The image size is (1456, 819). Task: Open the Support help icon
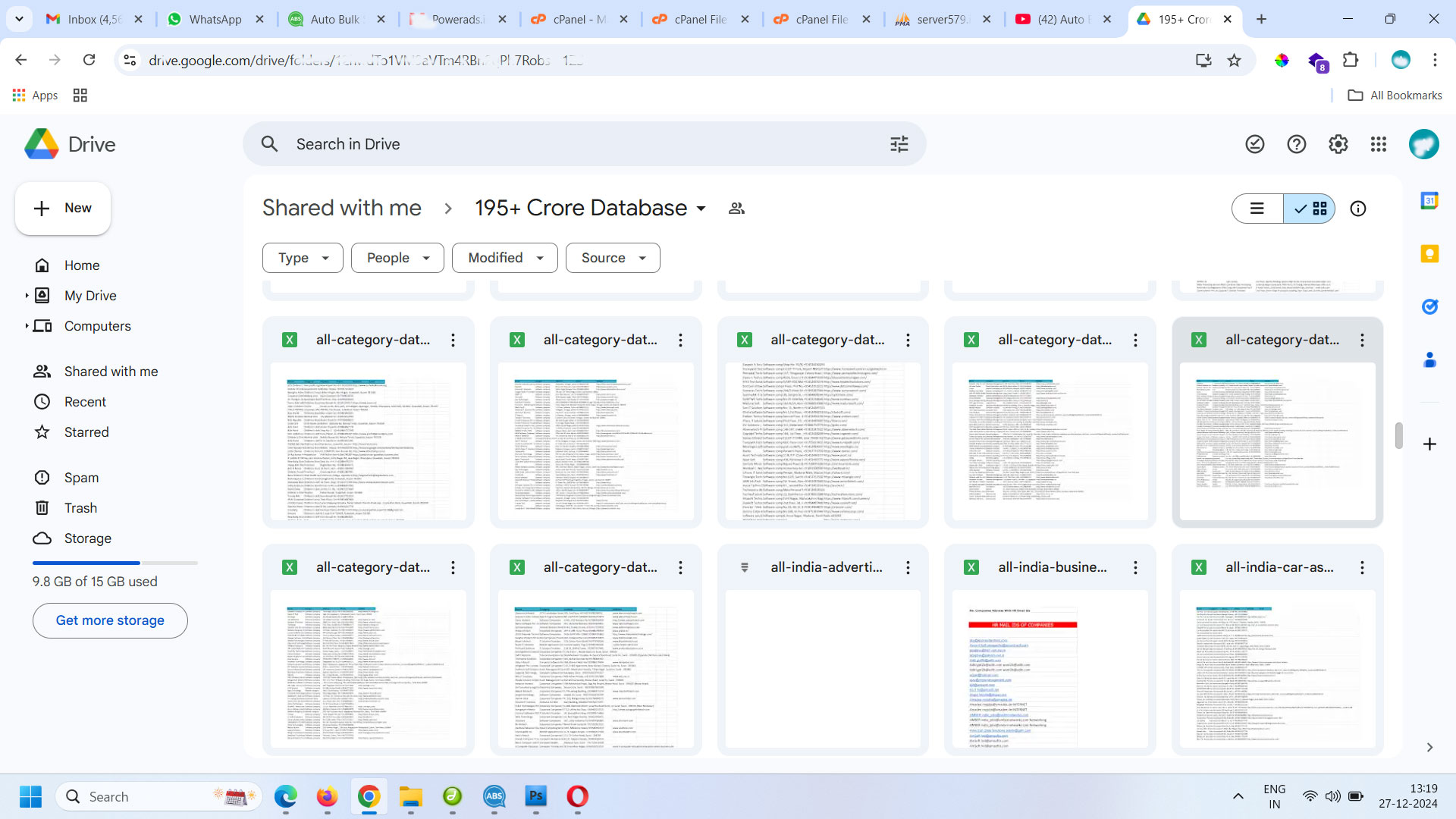pos(1297,144)
